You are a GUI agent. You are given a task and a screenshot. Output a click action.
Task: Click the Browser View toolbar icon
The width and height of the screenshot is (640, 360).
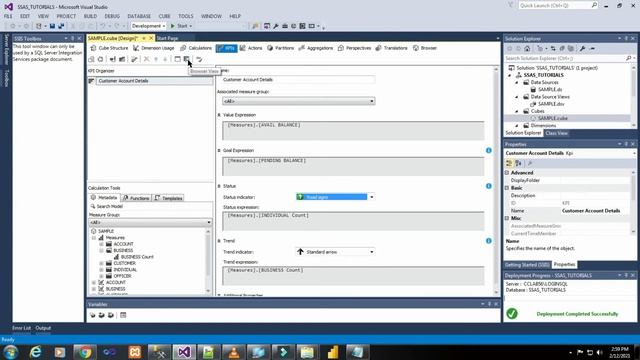[x=187, y=59]
